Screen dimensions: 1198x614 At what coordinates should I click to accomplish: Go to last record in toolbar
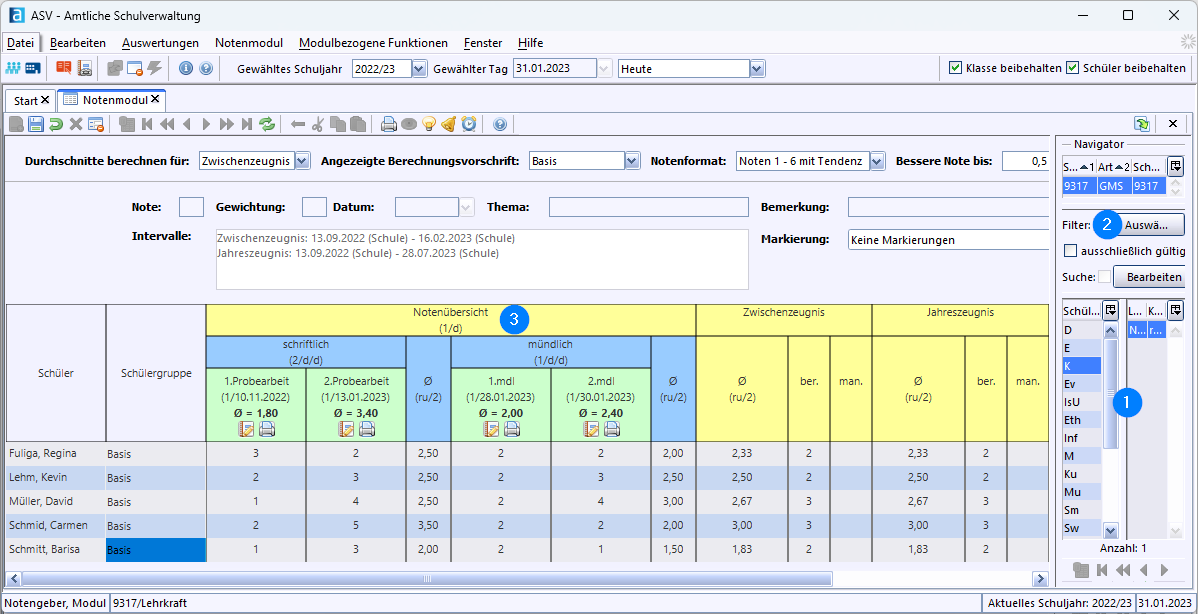(x=246, y=124)
